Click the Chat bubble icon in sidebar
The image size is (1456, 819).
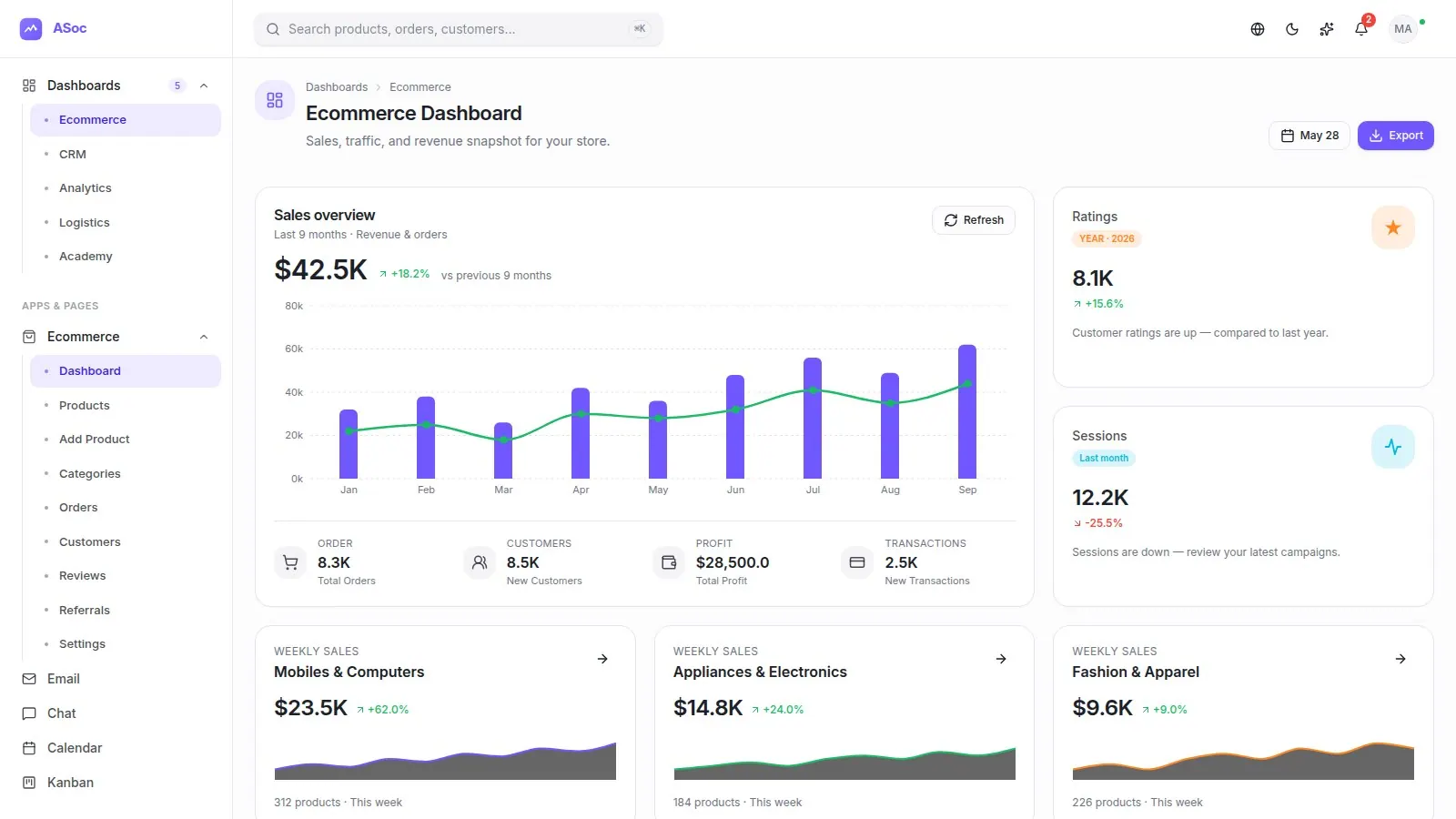(29, 713)
